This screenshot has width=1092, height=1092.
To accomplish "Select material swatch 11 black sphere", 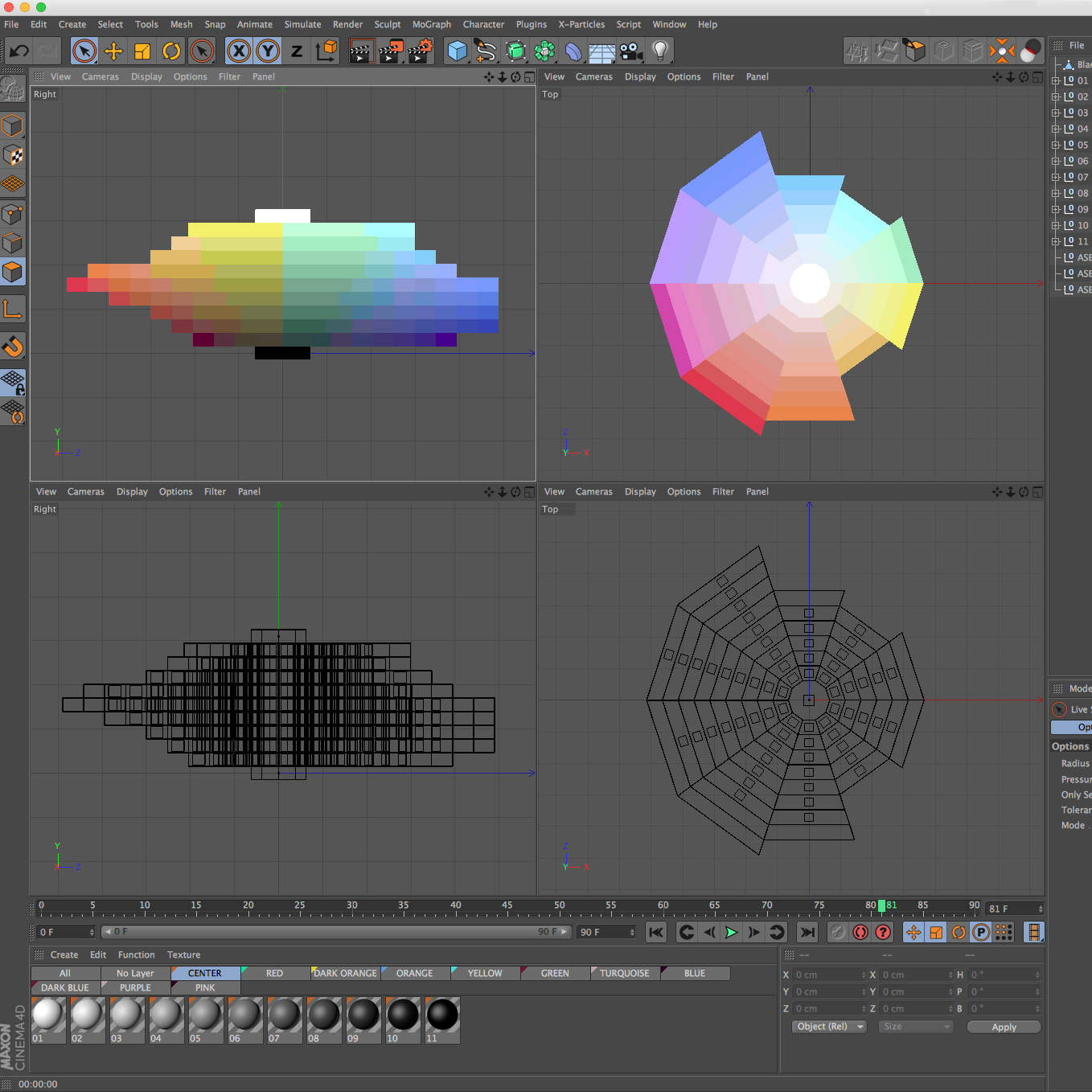I will (x=442, y=1015).
